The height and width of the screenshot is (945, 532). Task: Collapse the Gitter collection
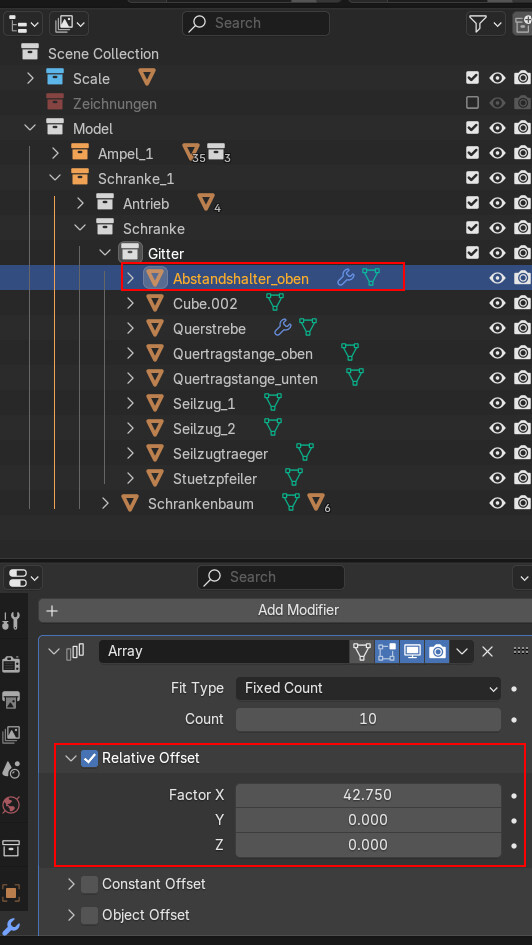point(105,253)
